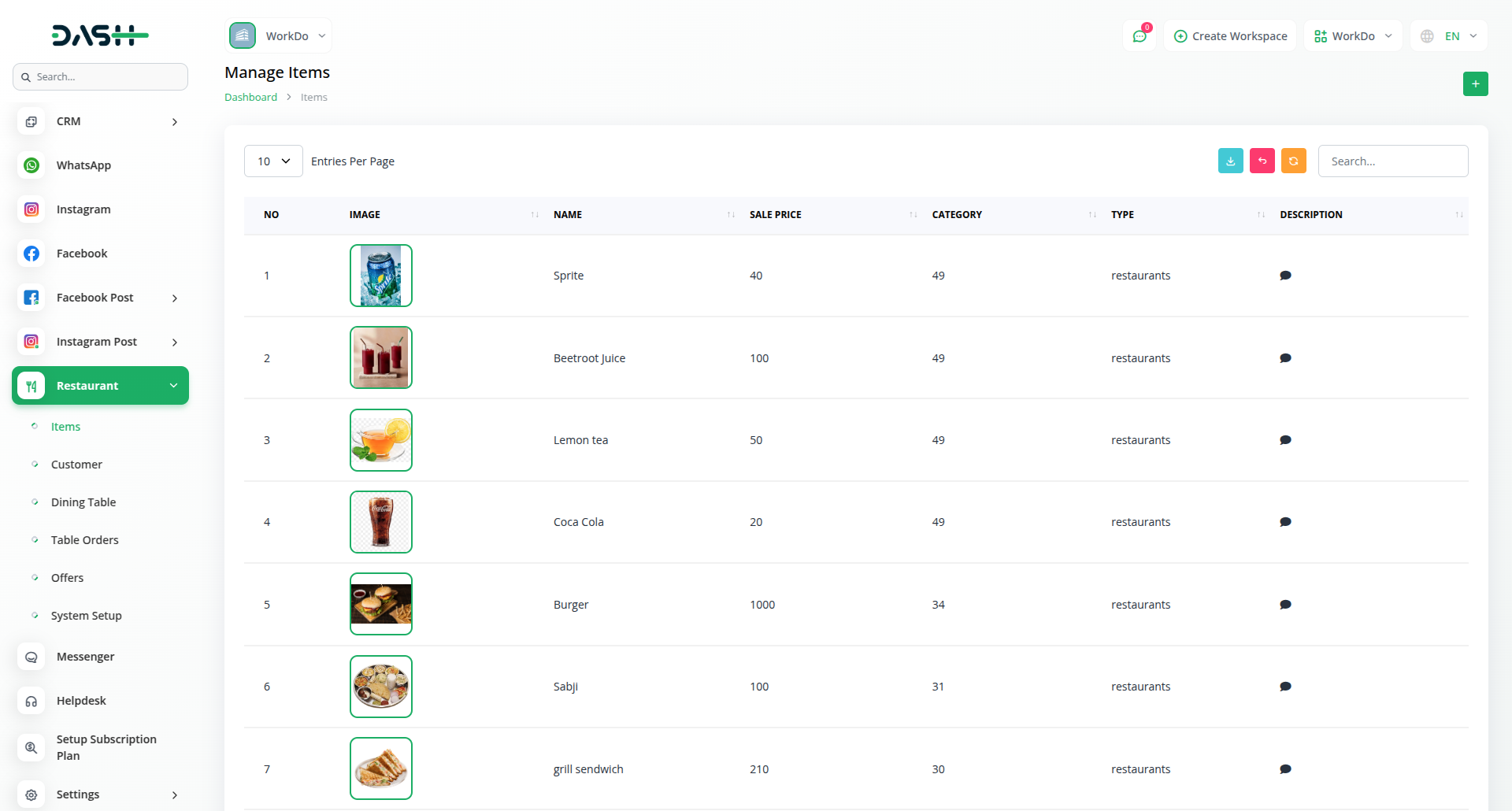The width and height of the screenshot is (1512, 811).
Task: Open System Setup under Restaurant
Action: point(87,616)
